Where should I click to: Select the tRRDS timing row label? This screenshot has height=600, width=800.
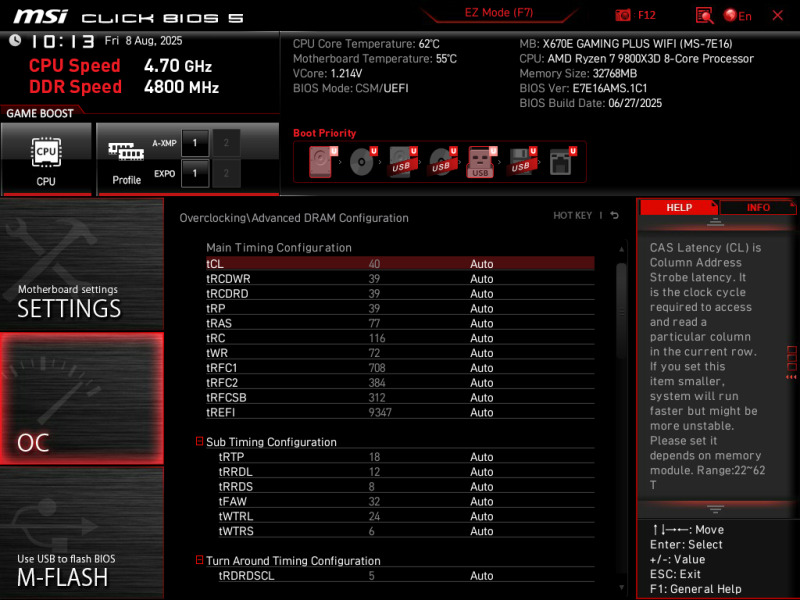[236, 486]
